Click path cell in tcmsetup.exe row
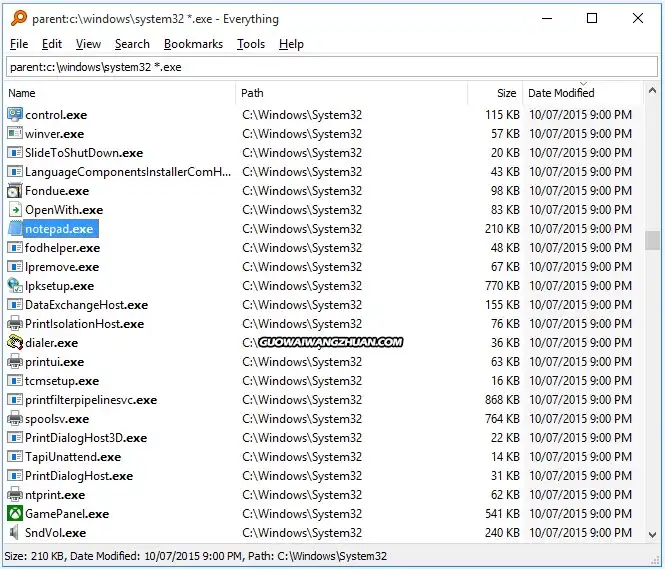 (302, 381)
